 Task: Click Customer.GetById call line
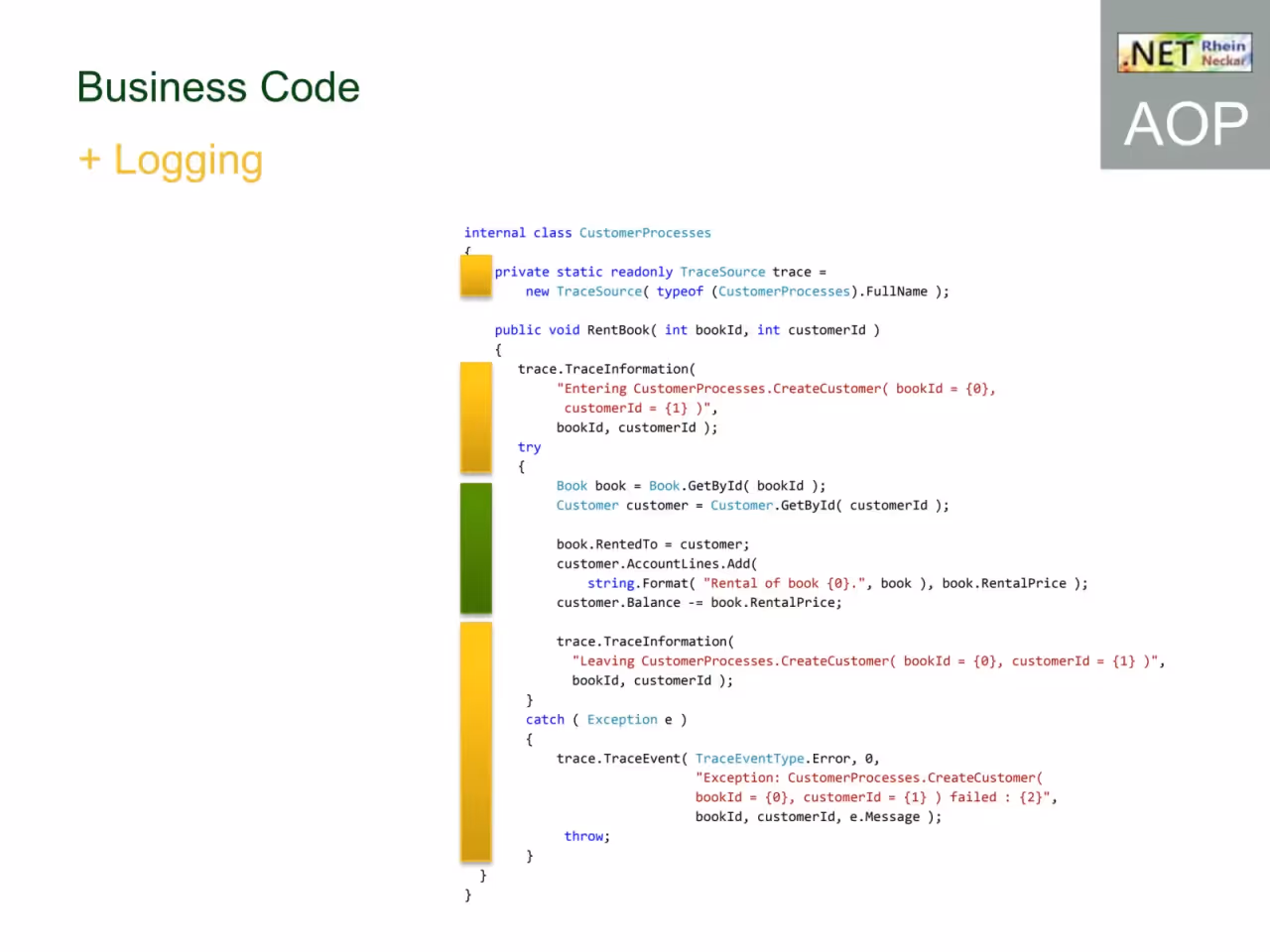[752, 506]
